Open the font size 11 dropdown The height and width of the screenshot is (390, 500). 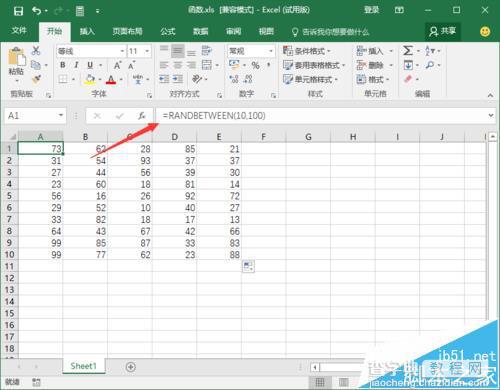click(147, 51)
